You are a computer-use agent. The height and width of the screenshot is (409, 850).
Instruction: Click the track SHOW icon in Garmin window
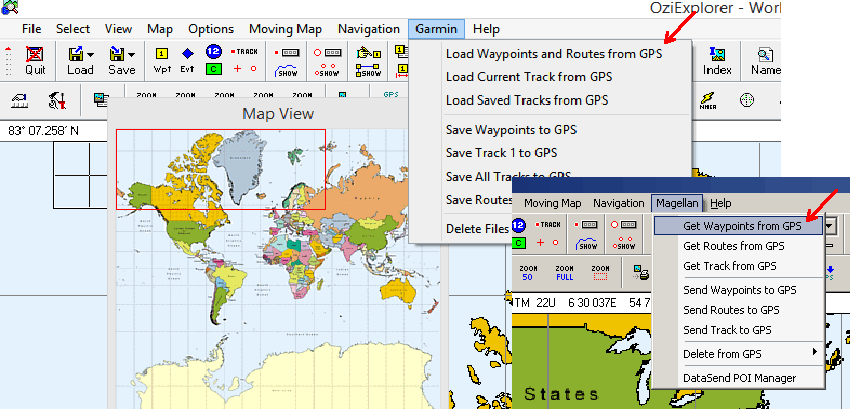click(x=287, y=70)
